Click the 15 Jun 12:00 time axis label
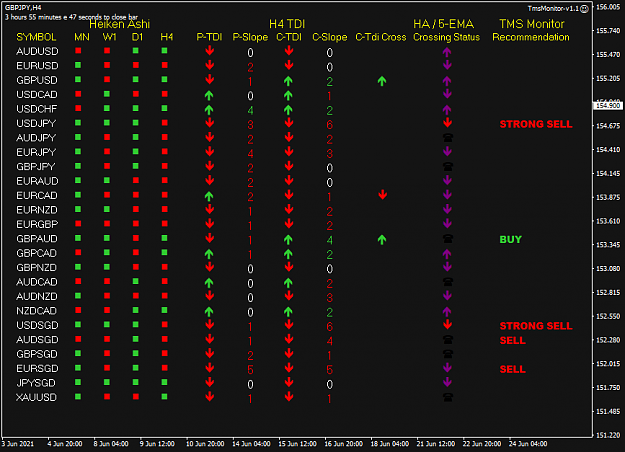625x452 pixels. pos(297,444)
